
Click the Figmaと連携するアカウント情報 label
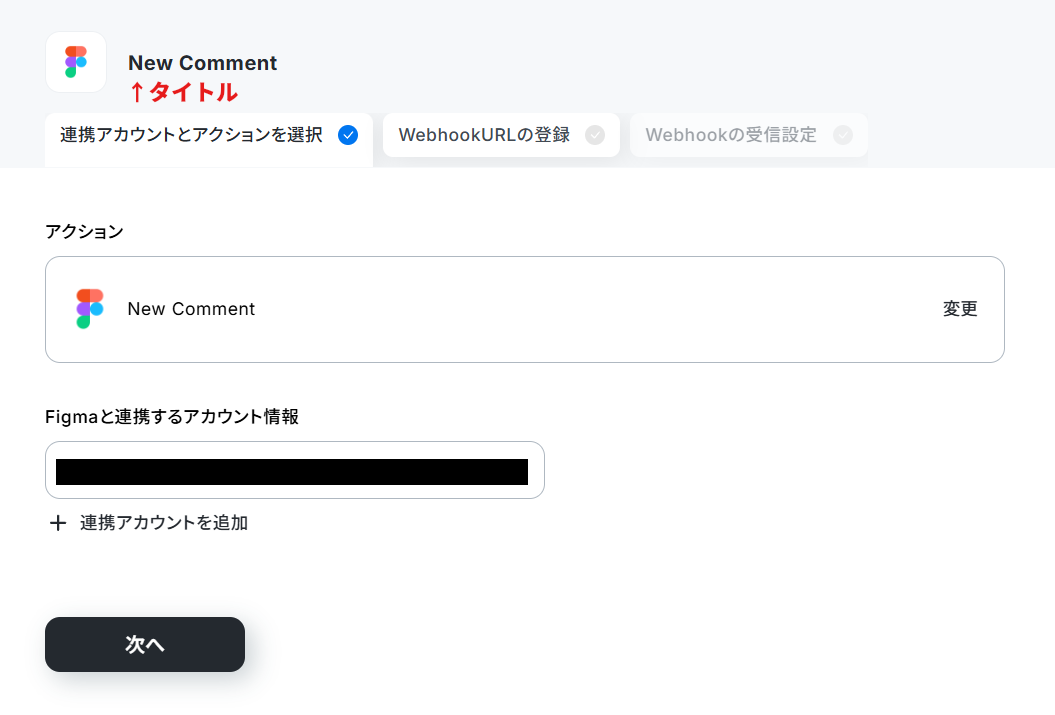click(172, 417)
